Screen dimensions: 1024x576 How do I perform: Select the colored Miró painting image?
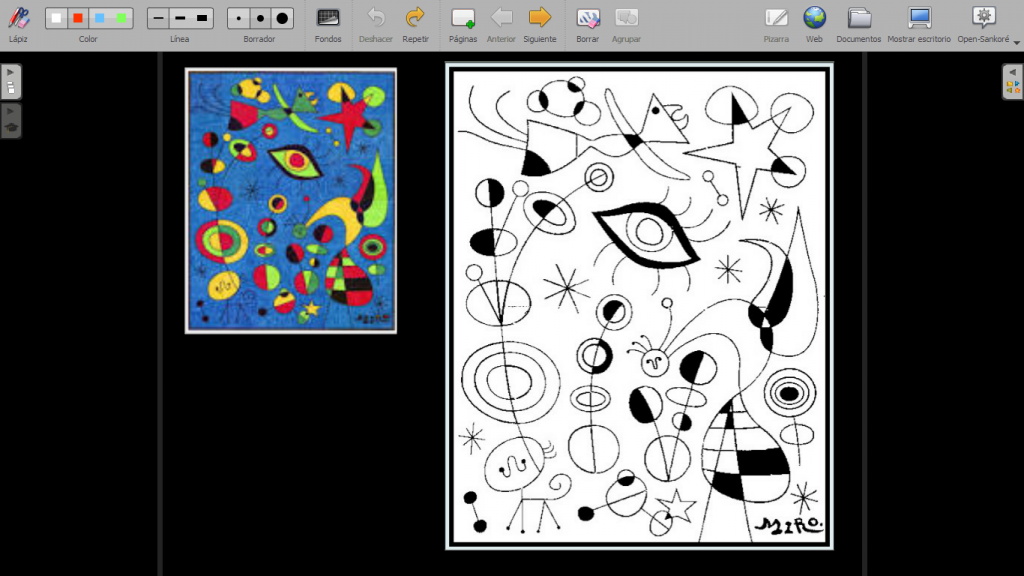coord(291,200)
